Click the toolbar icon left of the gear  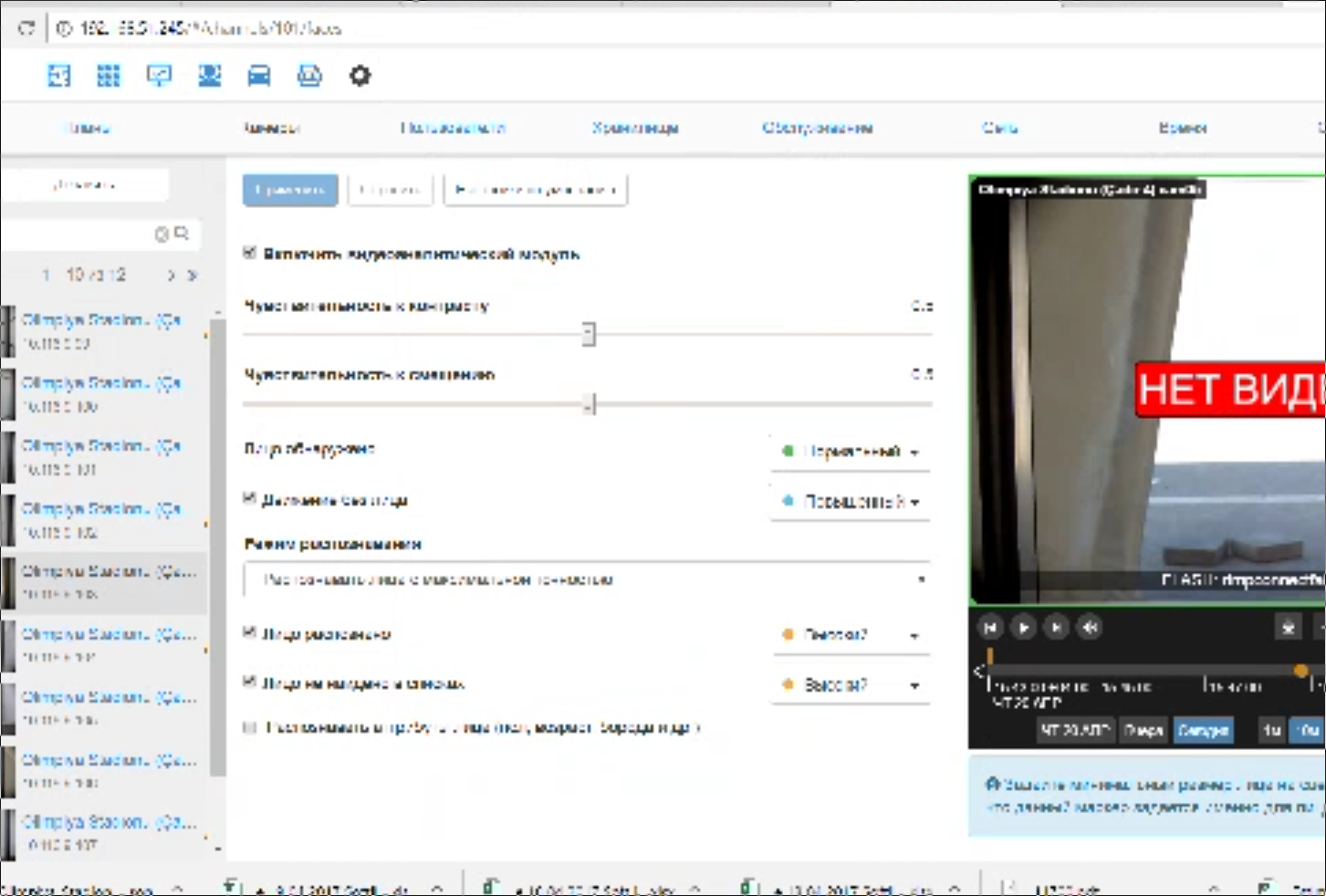(309, 76)
